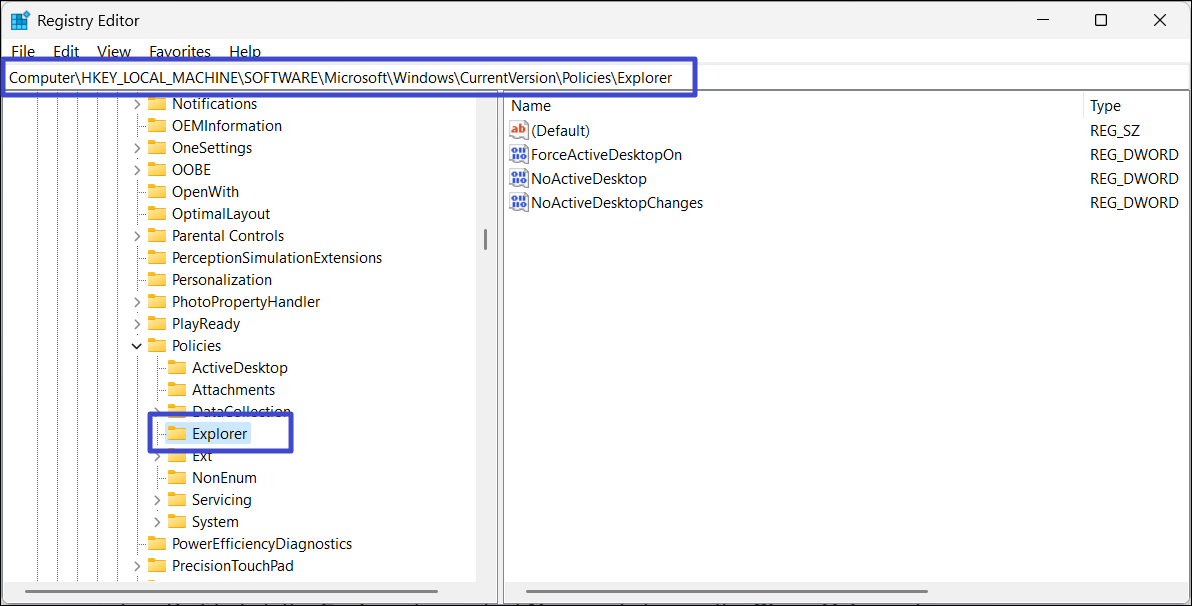Click the Attachments folder icon
The height and width of the screenshot is (606, 1192).
pyautogui.click(x=177, y=390)
